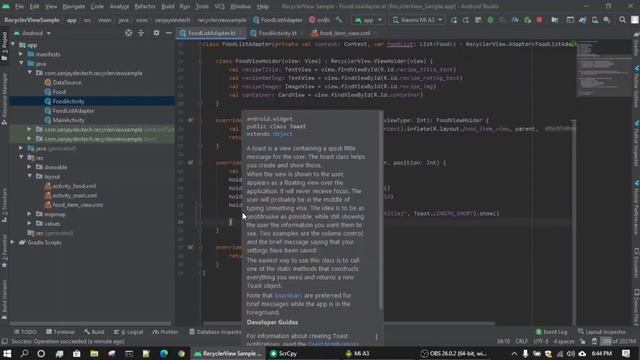640x360 pixels.
Task: Open Project panel gear settings
Action: [156, 33]
